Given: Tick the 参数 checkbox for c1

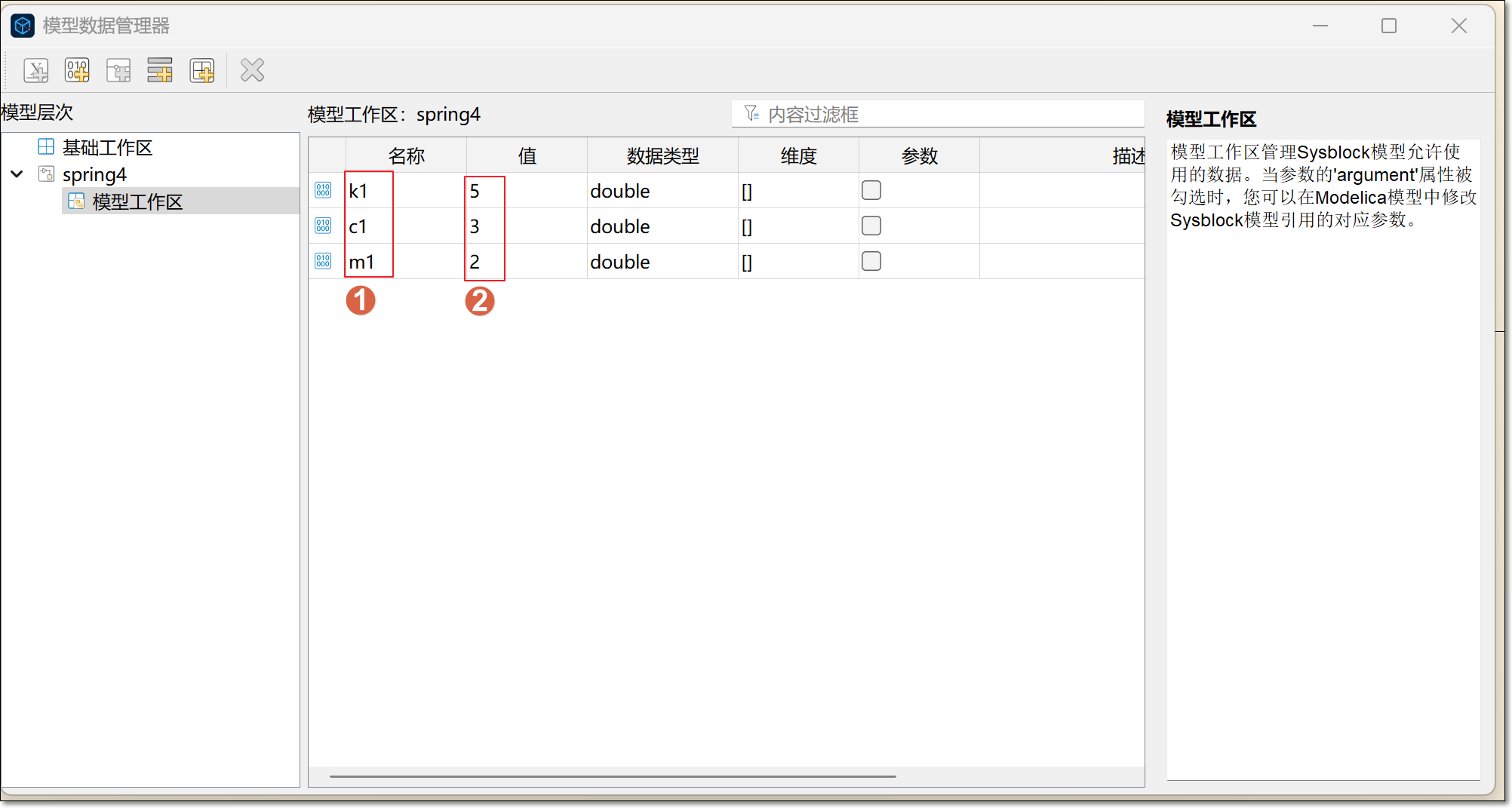Looking at the screenshot, I should coord(871,226).
